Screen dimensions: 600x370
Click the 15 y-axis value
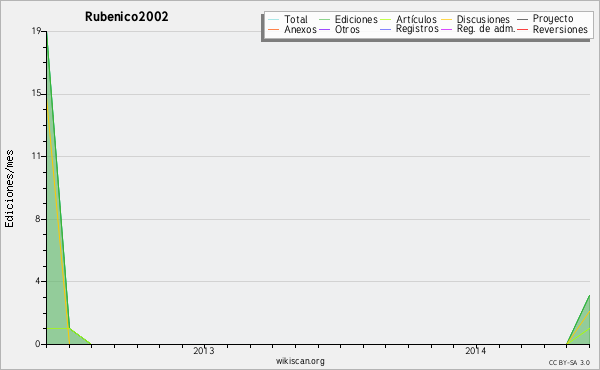(36, 94)
